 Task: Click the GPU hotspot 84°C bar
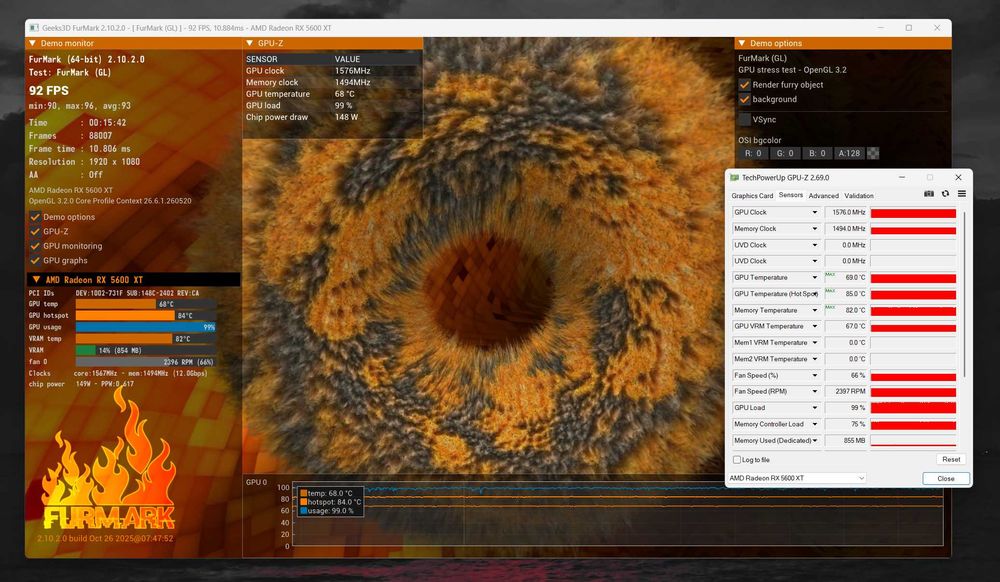125,316
